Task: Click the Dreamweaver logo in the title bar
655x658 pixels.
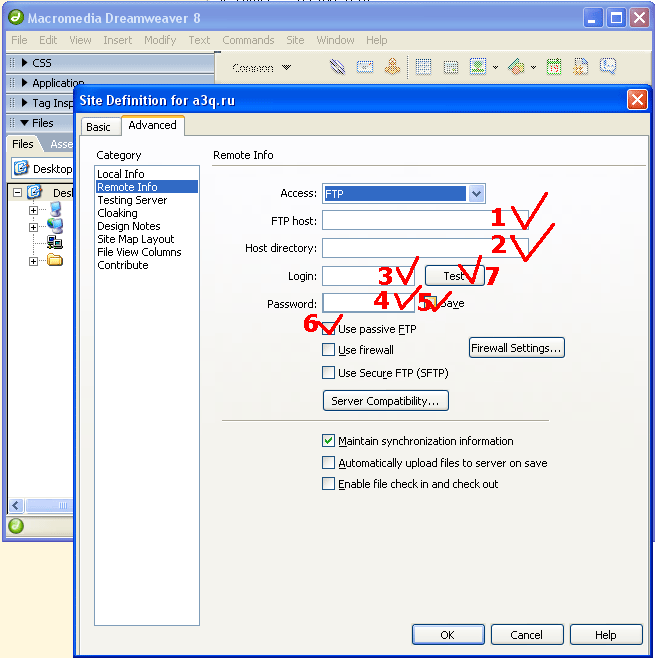Action: [16, 17]
